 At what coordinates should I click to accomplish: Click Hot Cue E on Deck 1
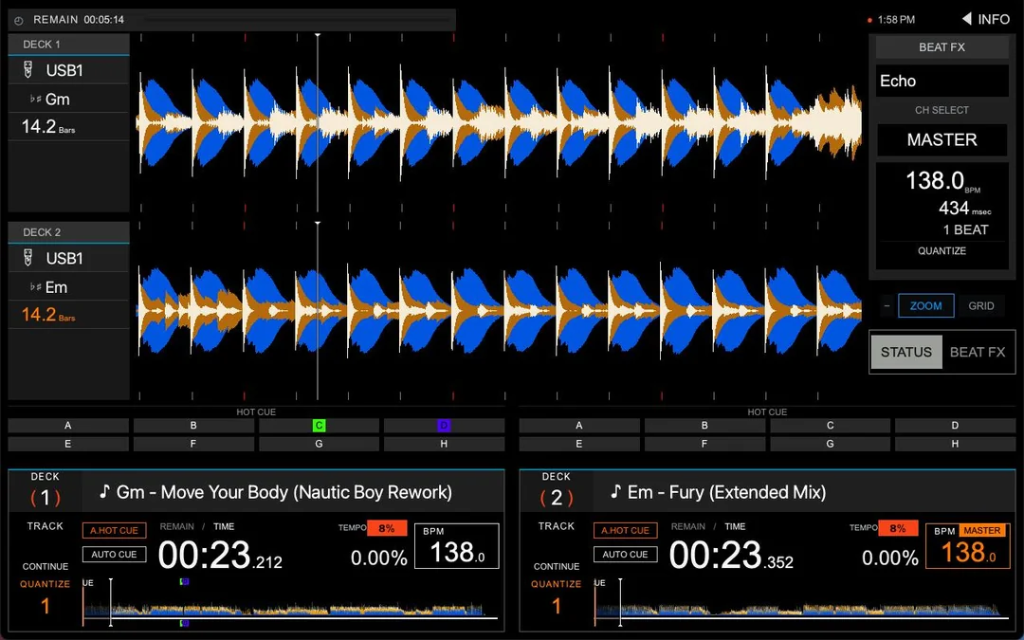click(68, 444)
